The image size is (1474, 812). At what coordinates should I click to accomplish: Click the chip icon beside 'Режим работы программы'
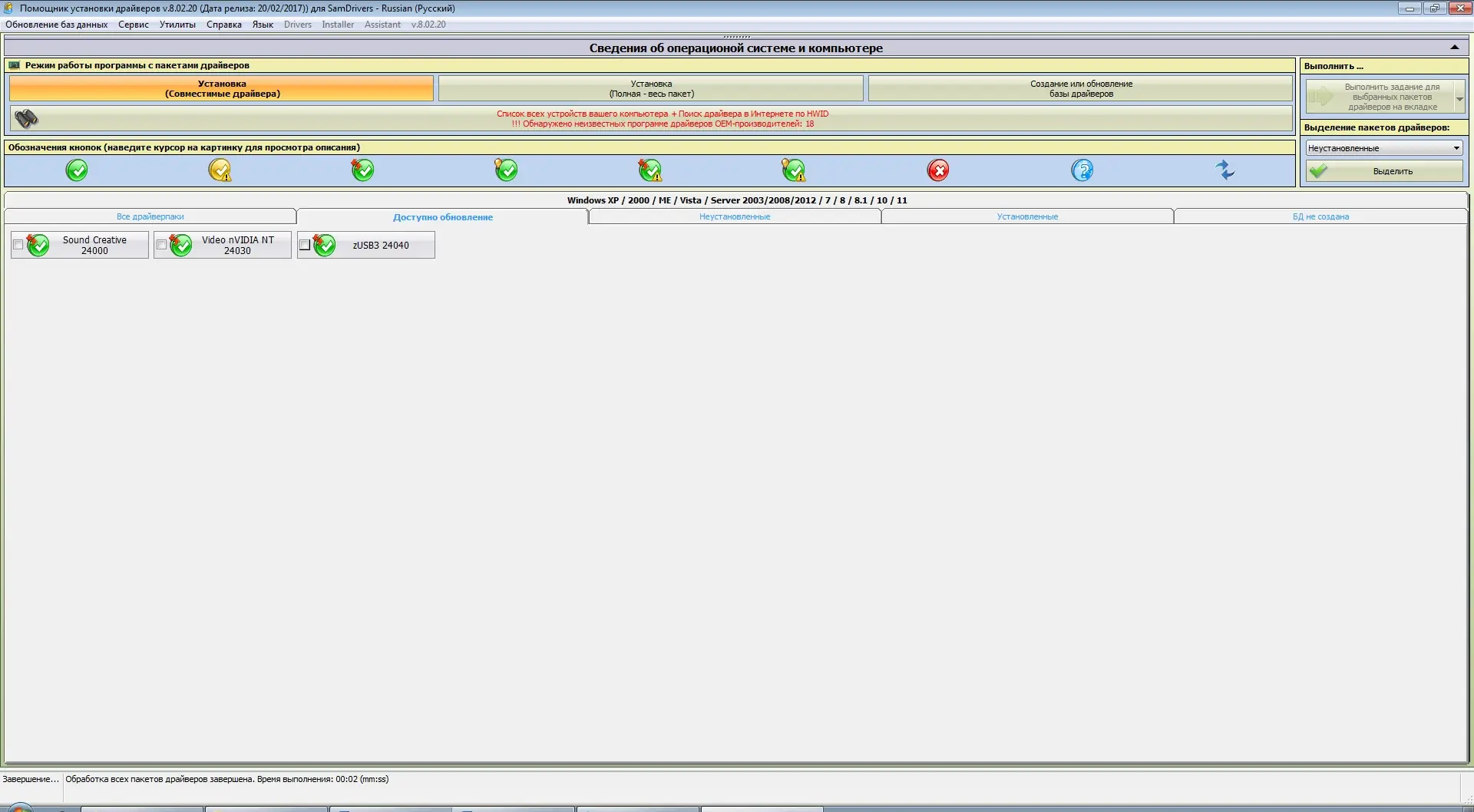[15, 65]
